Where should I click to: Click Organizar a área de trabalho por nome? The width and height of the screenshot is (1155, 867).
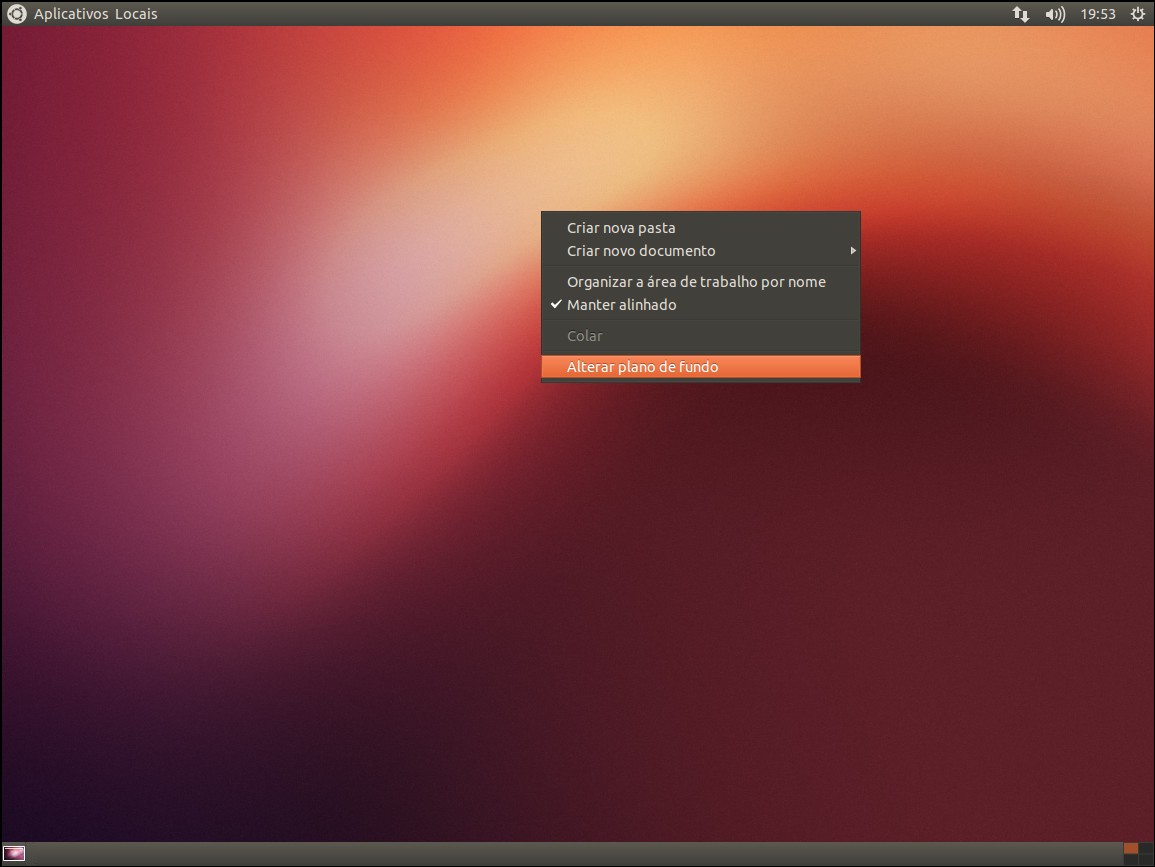696,282
